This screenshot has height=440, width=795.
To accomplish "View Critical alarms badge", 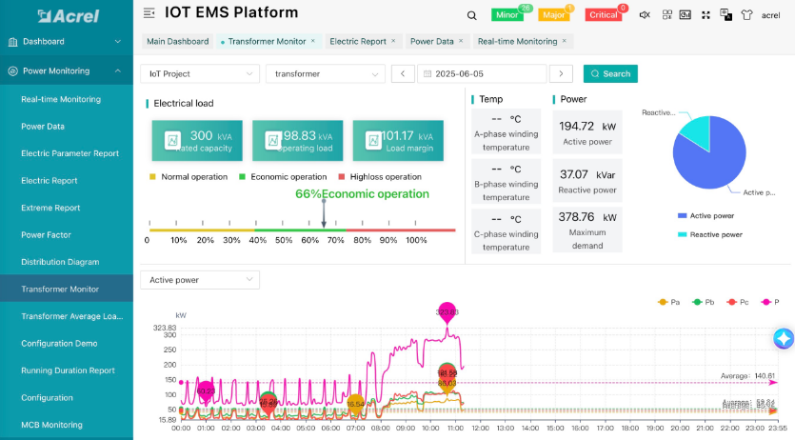I will pos(603,15).
